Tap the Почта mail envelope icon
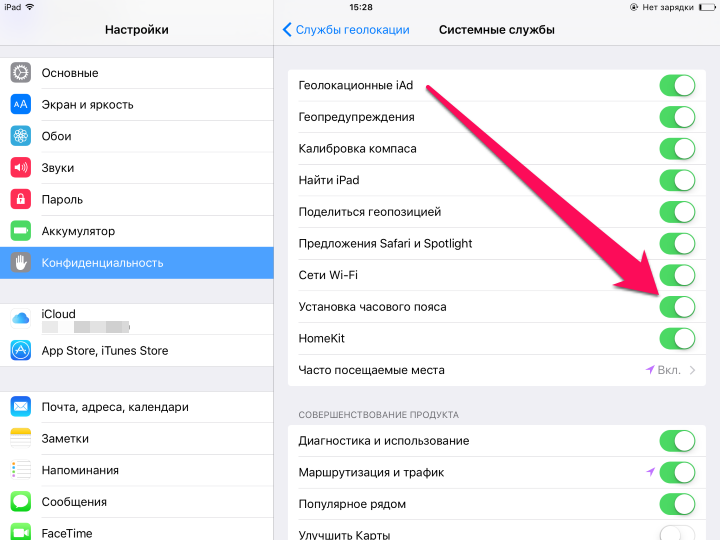The height and width of the screenshot is (540, 720). tap(21, 406)
